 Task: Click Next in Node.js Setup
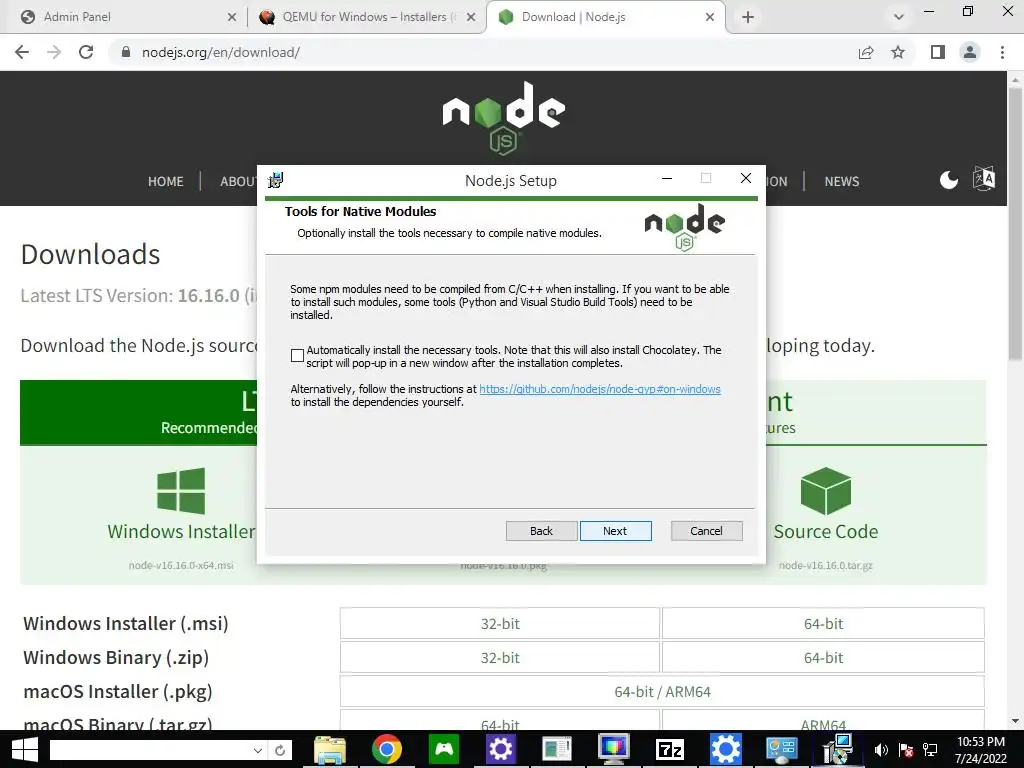coord(615,531)
